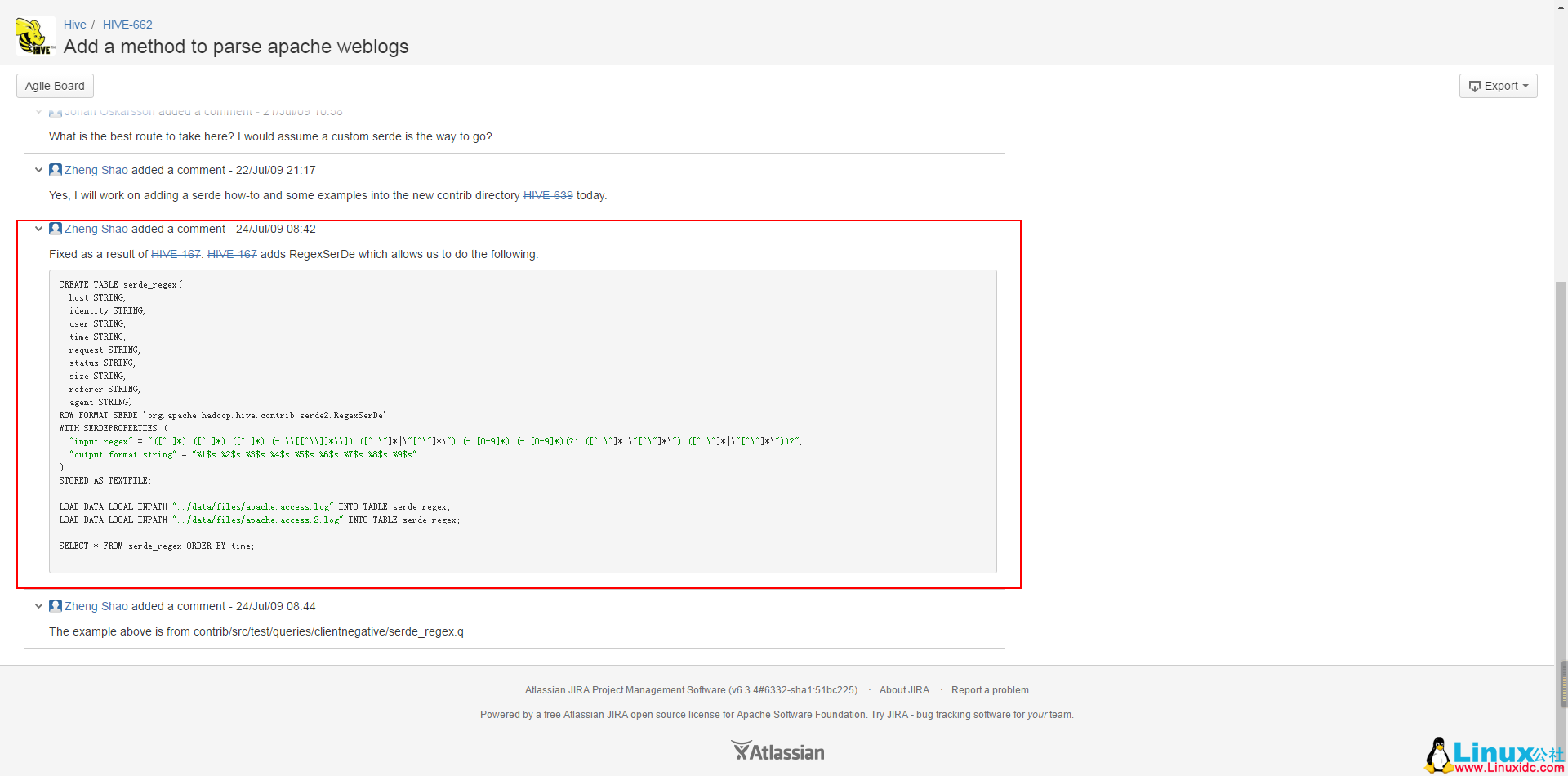Collapse the 24/Jul/09 08:42 comment with code
The height and width of the screenshot is (776, 1568).
[38, 229]
